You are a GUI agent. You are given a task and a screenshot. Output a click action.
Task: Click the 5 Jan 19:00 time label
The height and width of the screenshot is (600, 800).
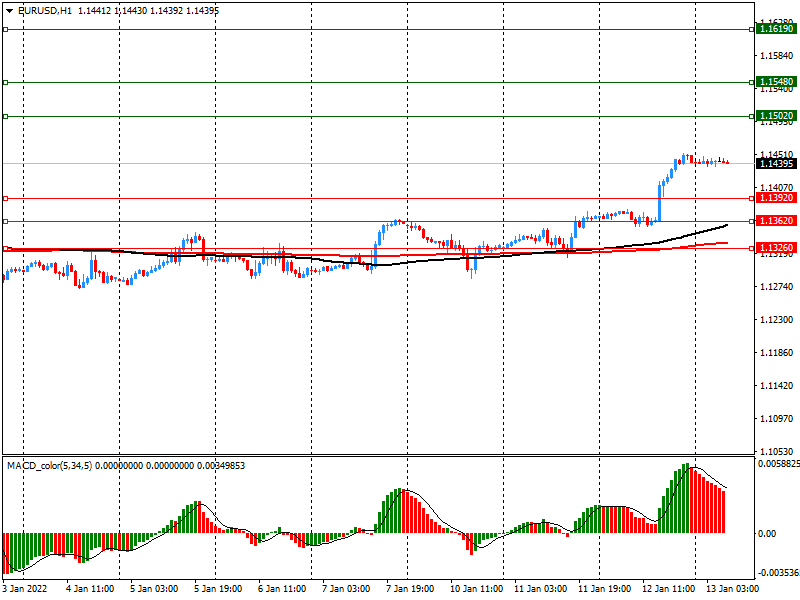tap(218, 589)
